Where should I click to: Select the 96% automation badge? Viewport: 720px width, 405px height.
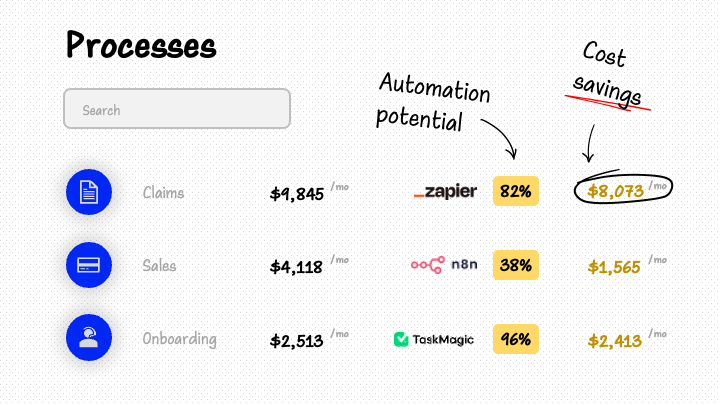(x=516, y=339)
